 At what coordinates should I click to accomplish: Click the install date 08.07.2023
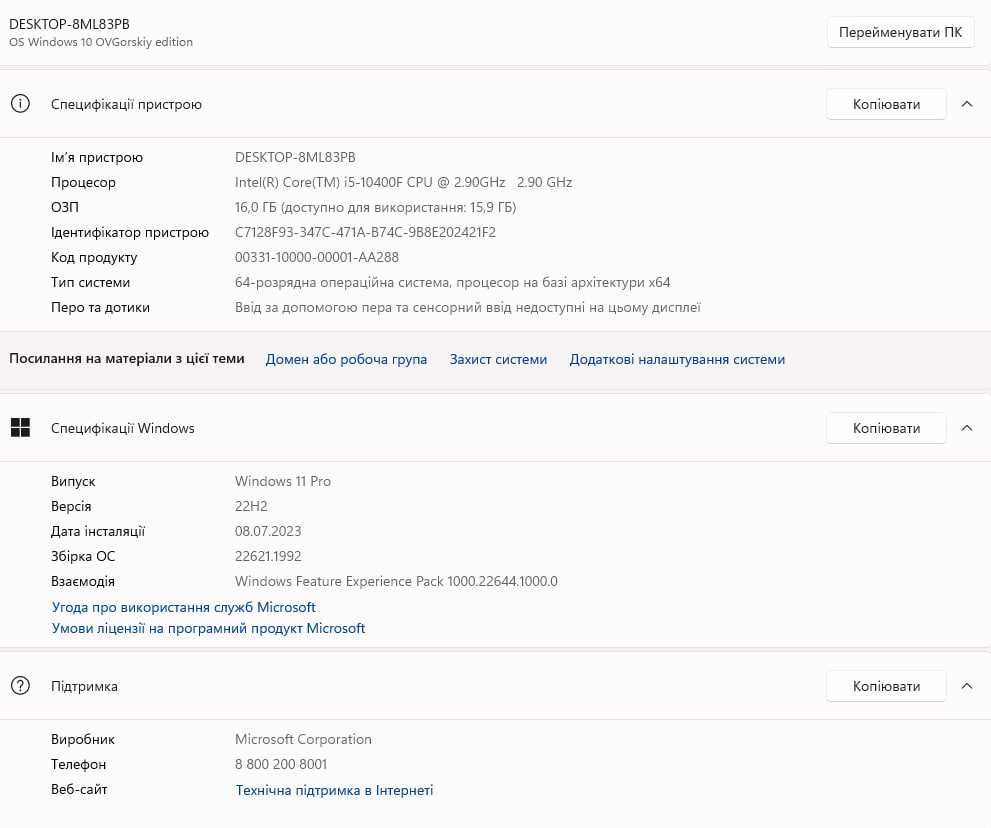(268, 531)
